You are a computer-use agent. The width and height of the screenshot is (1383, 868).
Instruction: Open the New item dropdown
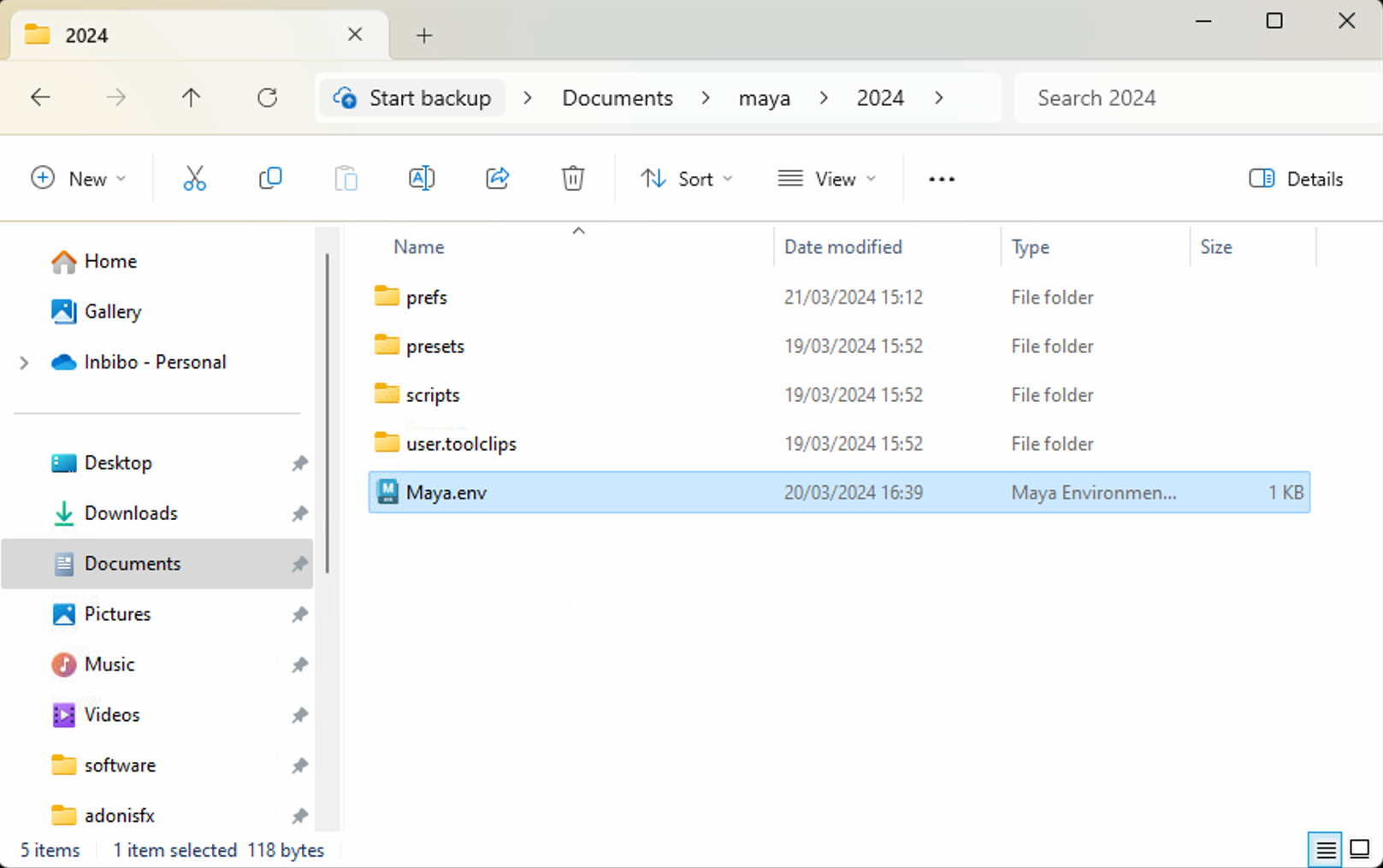80,178
